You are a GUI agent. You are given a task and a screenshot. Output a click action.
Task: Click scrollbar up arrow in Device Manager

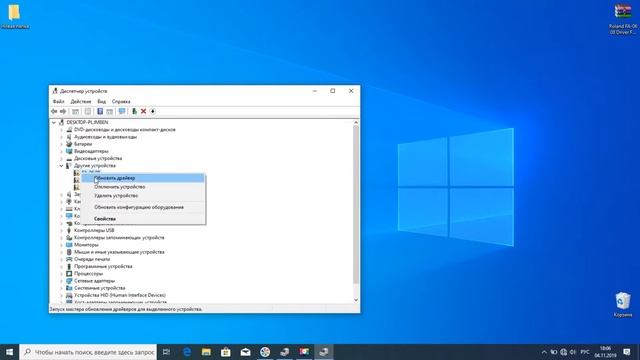coord(356,122)
